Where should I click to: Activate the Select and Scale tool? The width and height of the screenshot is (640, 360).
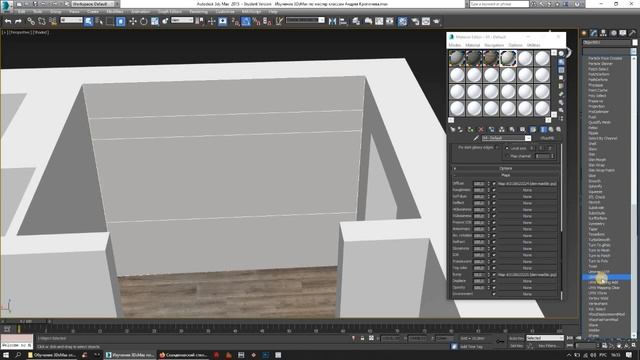click(155, 21)
